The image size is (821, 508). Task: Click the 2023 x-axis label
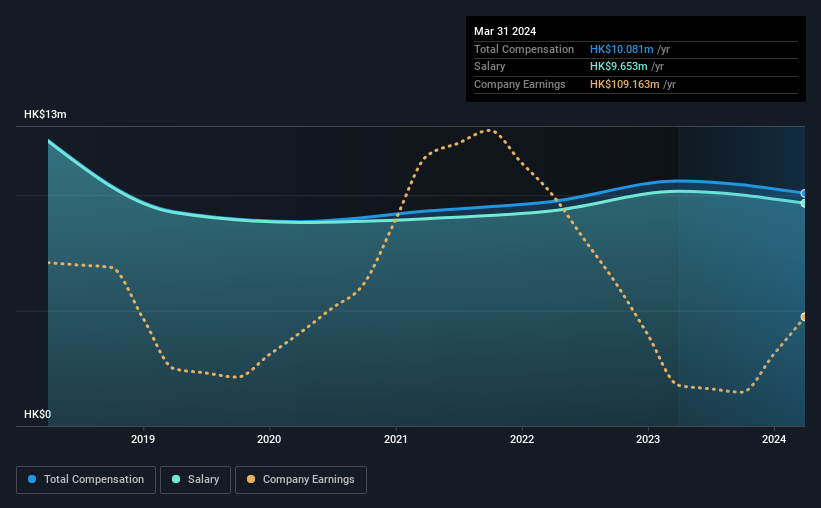tap(648, 439)
